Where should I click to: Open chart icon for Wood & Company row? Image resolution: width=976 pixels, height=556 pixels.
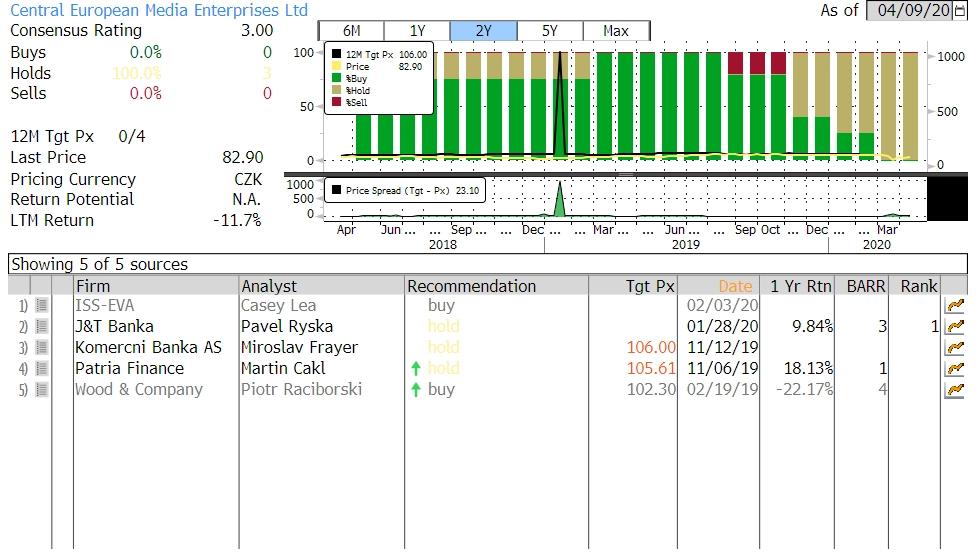coord(954,390)
